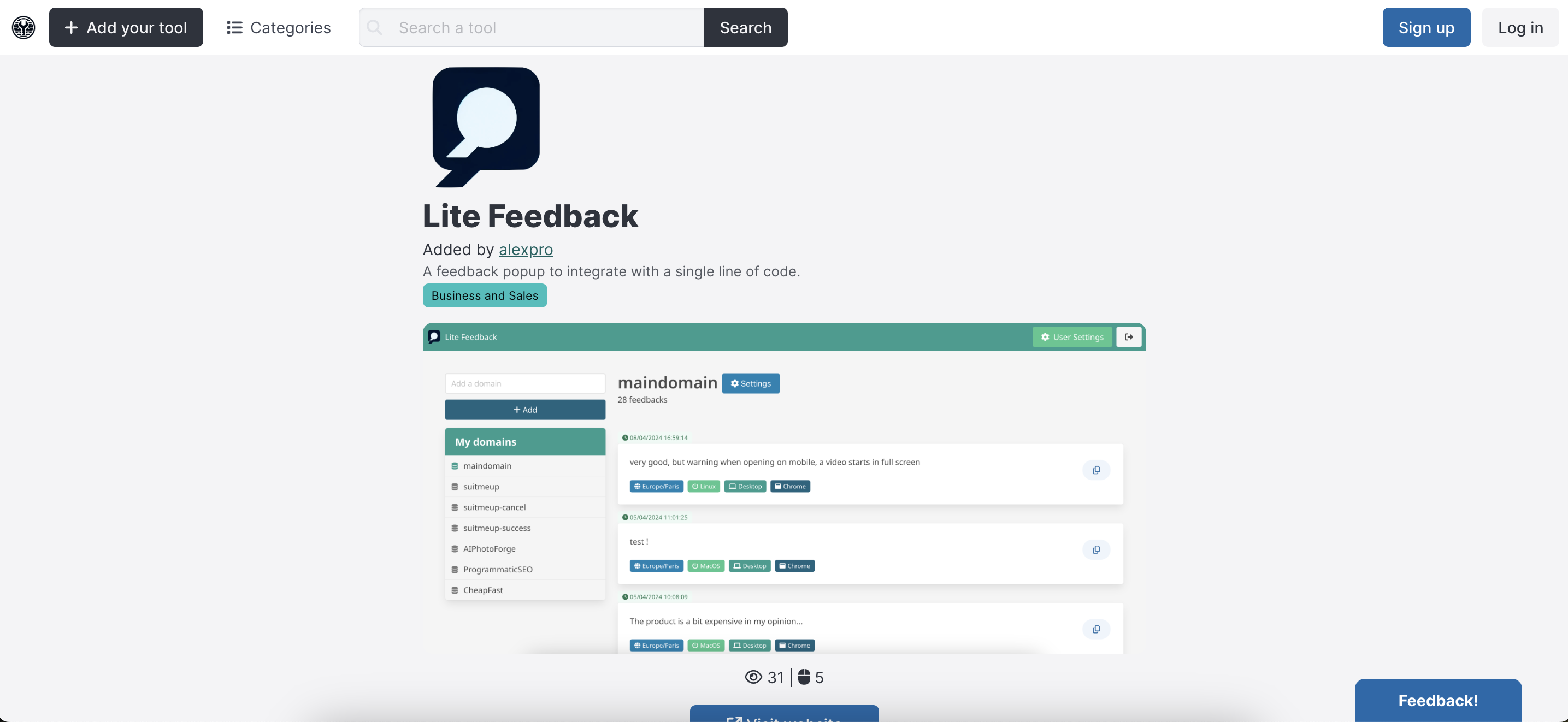Select AIPhotoForge in the My domains list
1568x722 pixels.
(x=524, y=549)
